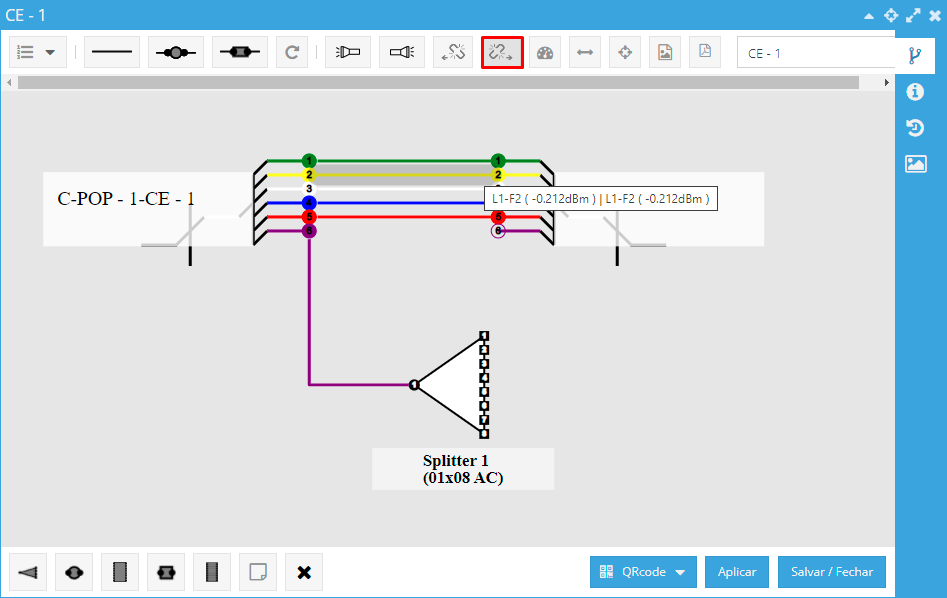
Task: Click the scrollbar right arrow
Action: (887, 83)
